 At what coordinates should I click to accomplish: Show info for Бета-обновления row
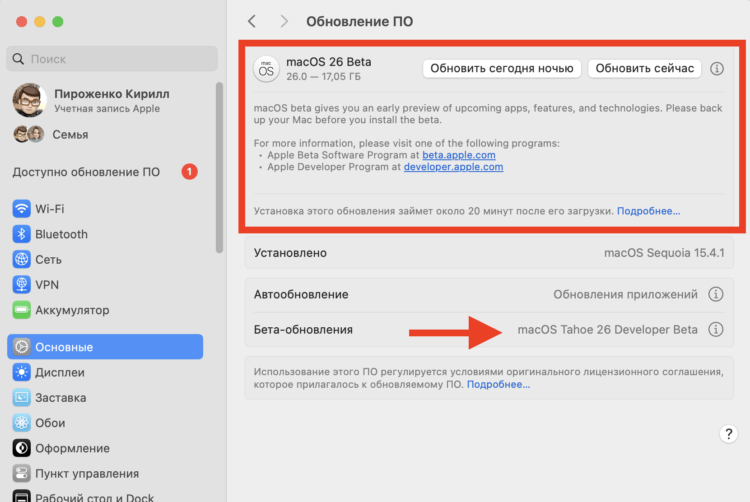pyautogui.click(x=716, y=329)
